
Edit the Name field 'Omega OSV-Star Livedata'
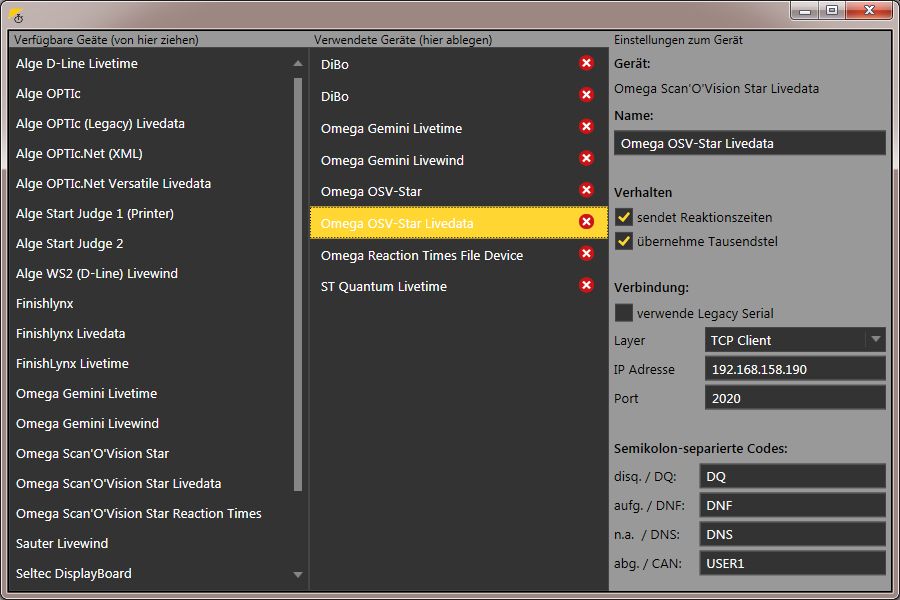[x=750, y=143]
